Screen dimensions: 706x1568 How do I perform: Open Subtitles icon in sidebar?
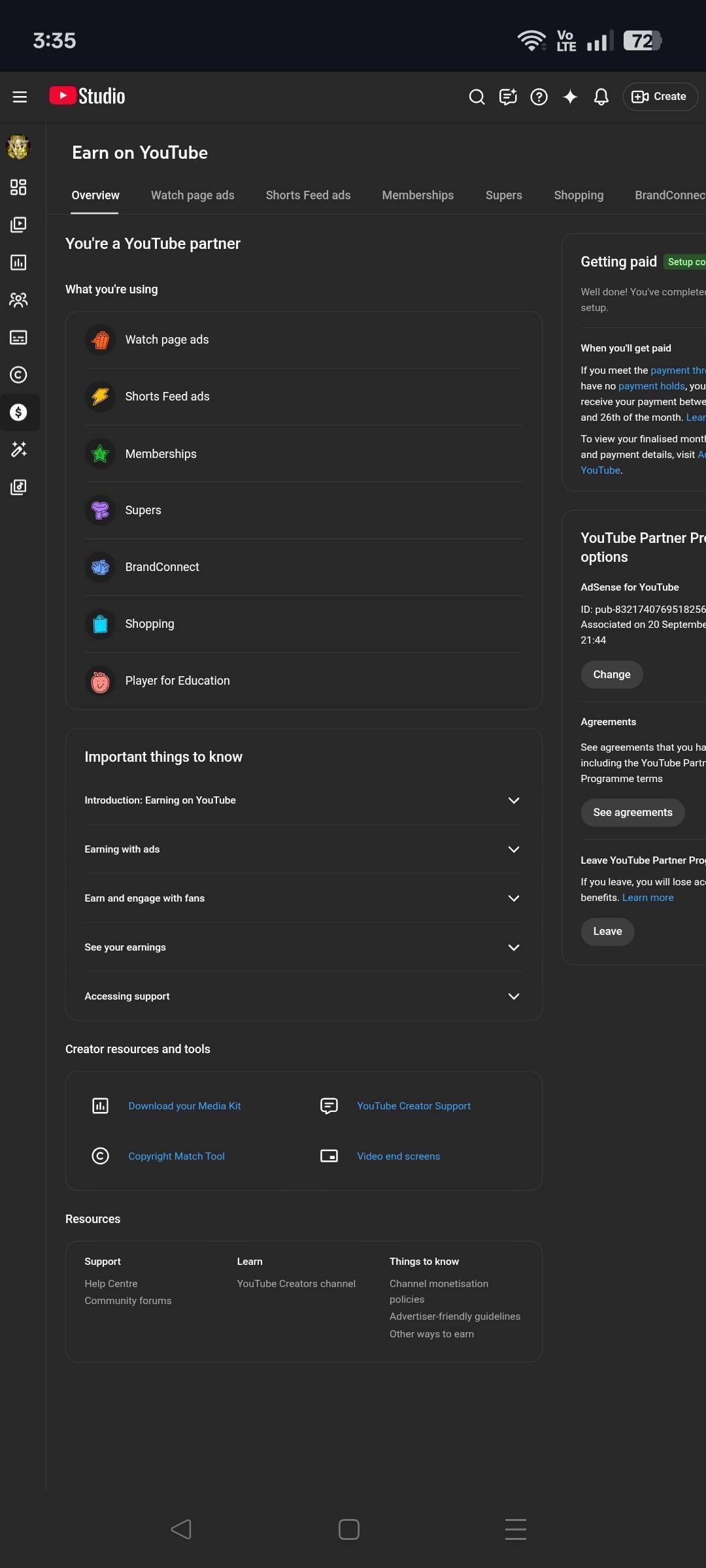click(x=18, y=338)
